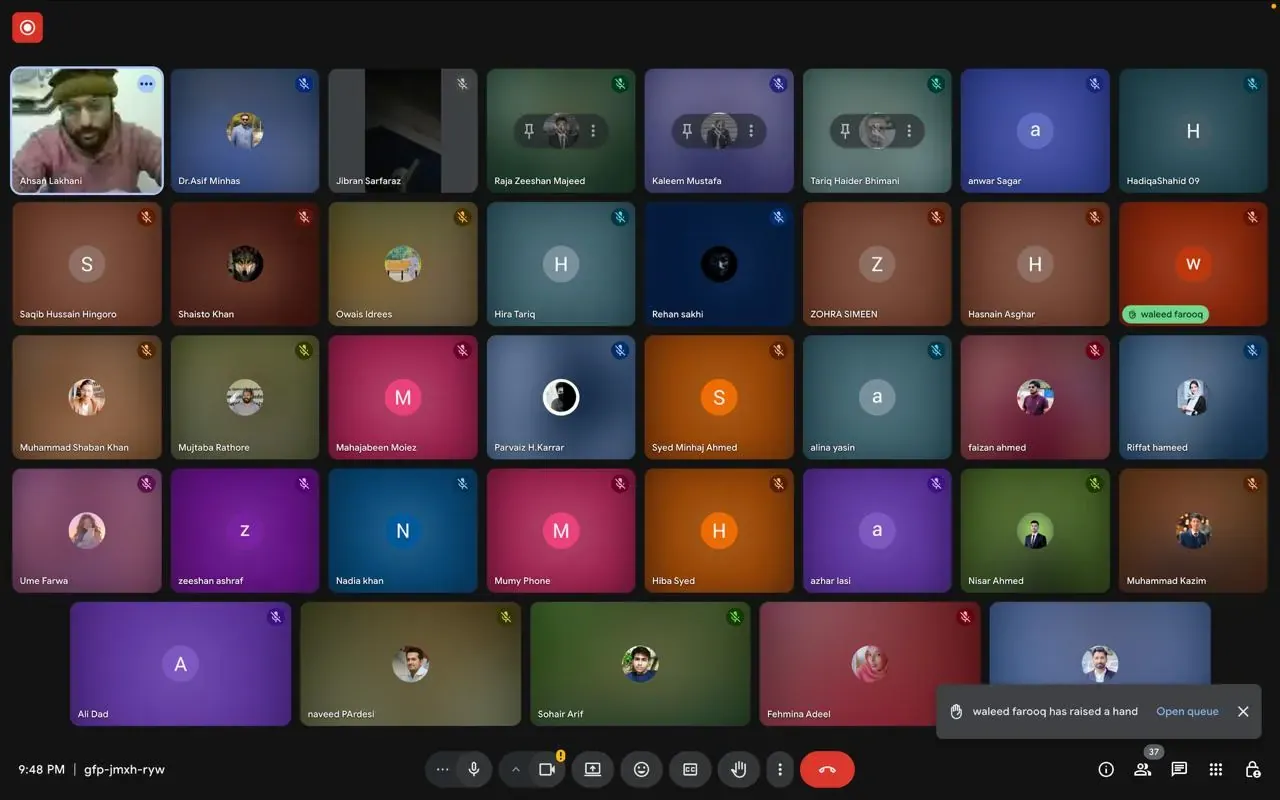Expand video settings caret next to camera
1280x800 pixels.
516,769
